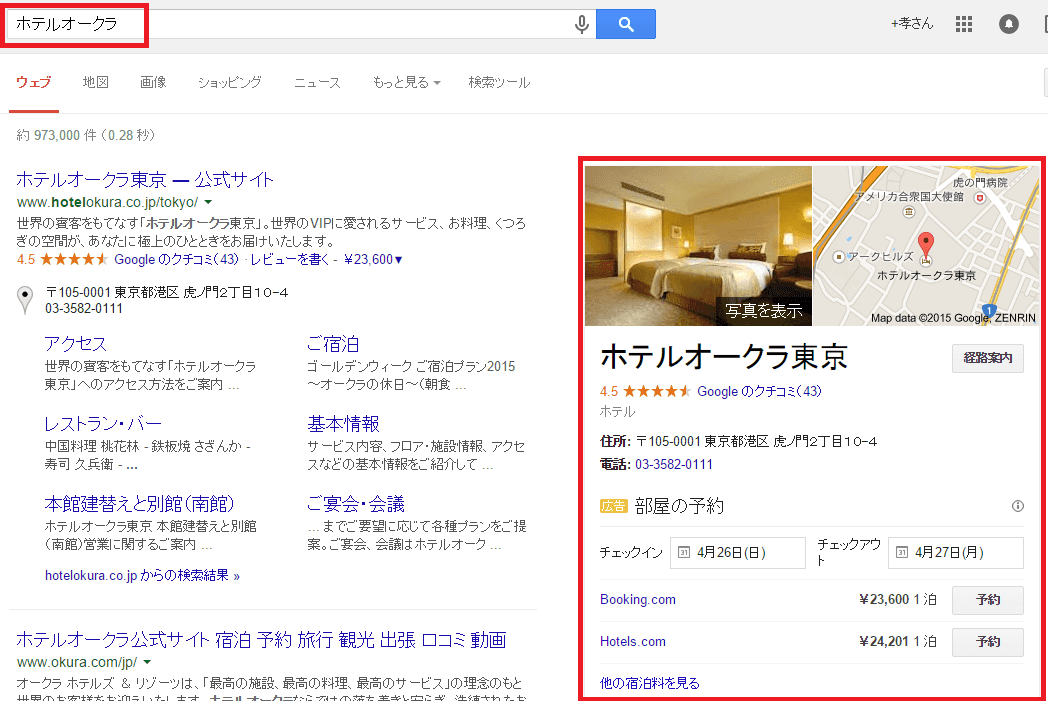Click 予約 button for Booking.com
Viewport: 1048px width, 701px height.
click(x=987, y=600)
